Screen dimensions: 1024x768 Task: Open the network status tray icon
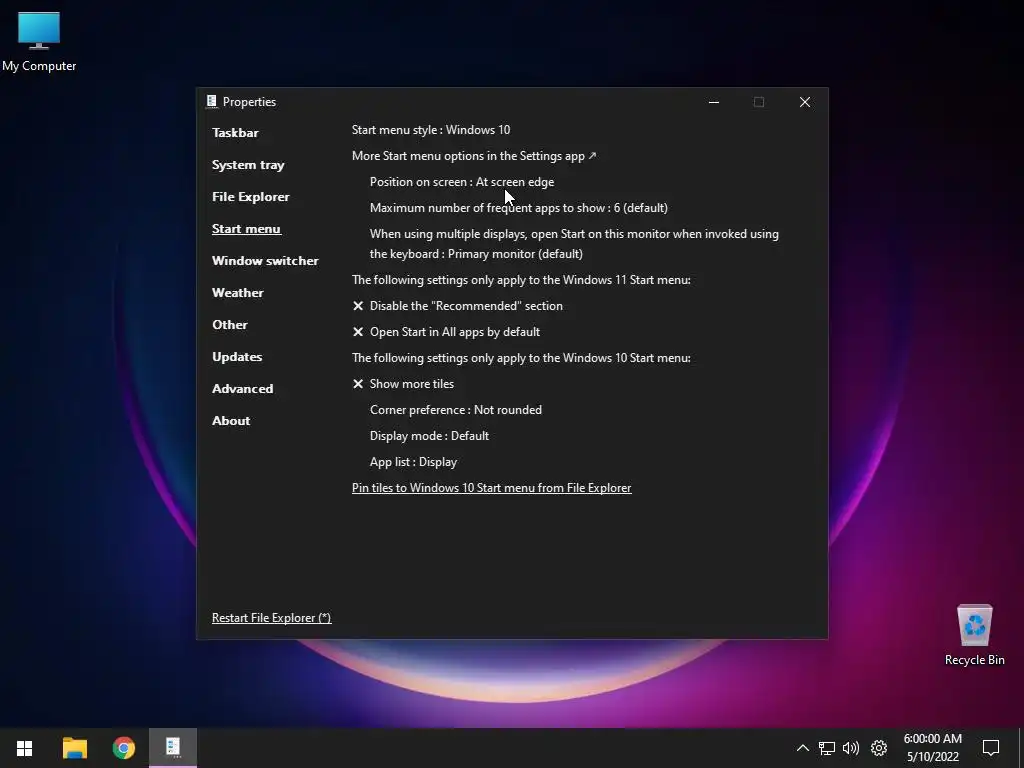click(827, 748)
